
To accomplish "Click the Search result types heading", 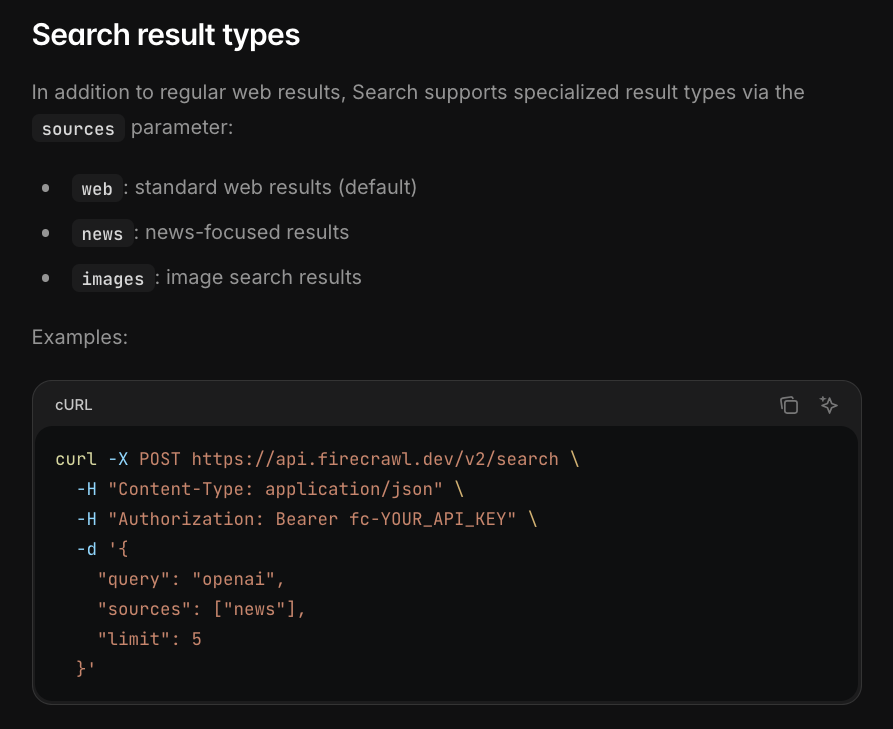I will pos(166,35).
